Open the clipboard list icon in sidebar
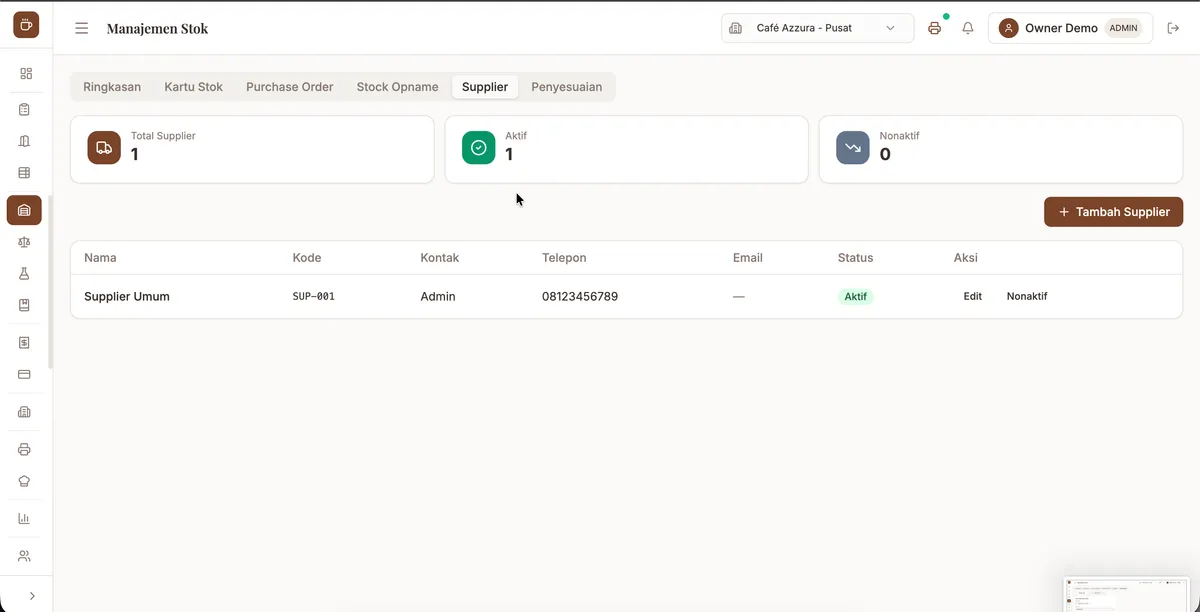Screen dimensions: 1200x612 (x=25, y=109)
